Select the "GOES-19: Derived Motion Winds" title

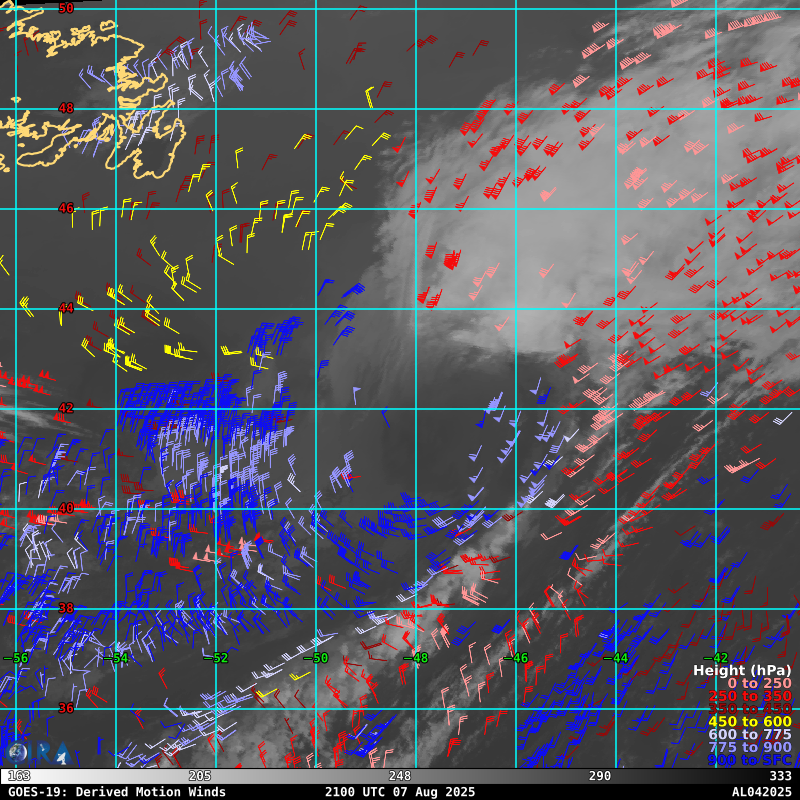(117, 792)
